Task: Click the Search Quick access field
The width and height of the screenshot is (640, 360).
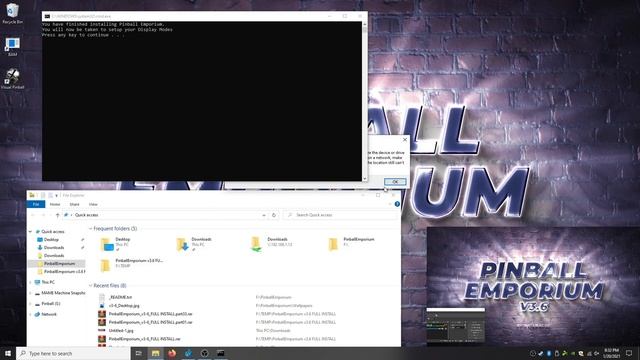Action: point(340,215)
